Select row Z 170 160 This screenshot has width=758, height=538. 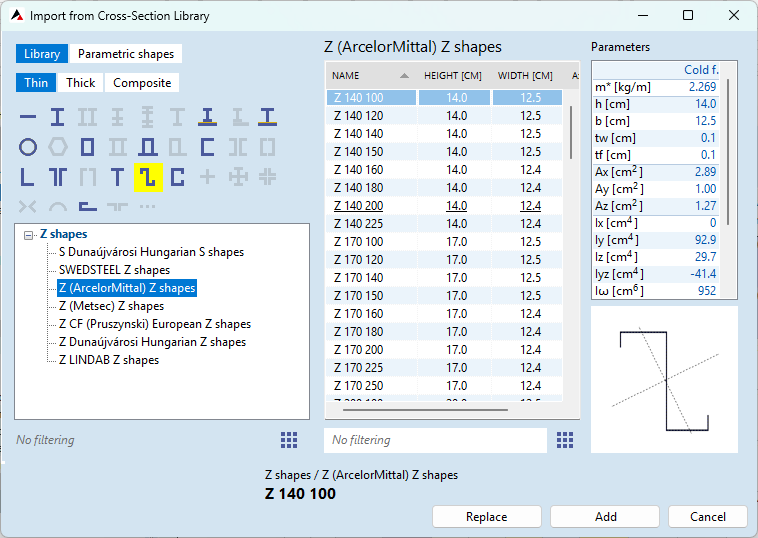[445, 313]
